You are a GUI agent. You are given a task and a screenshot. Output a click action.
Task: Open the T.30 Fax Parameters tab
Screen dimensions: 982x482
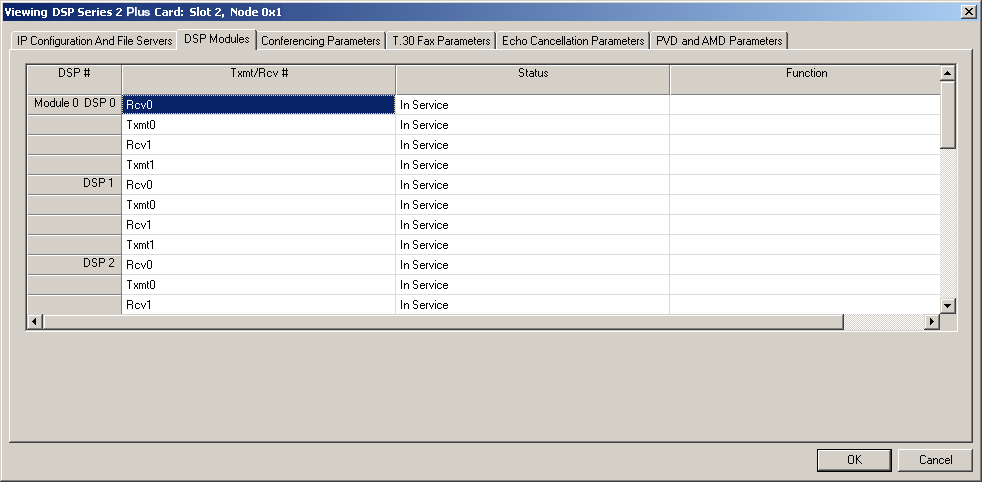click(x=441, y=41)
